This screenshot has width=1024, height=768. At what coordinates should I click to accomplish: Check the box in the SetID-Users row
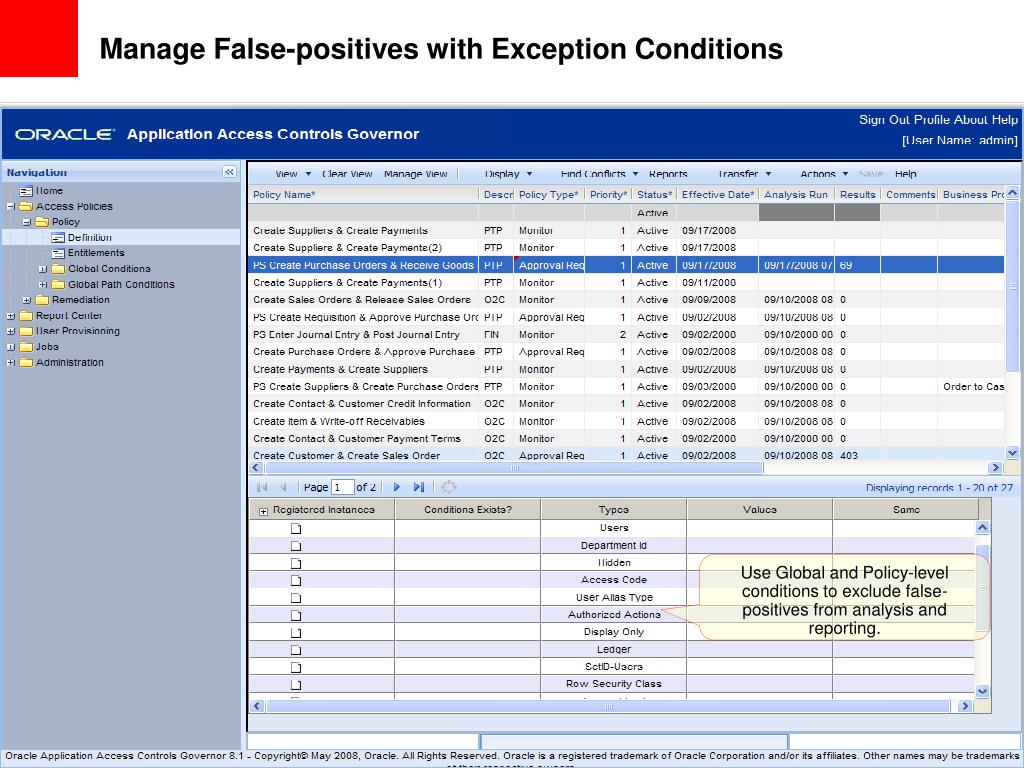coord(296,667)
